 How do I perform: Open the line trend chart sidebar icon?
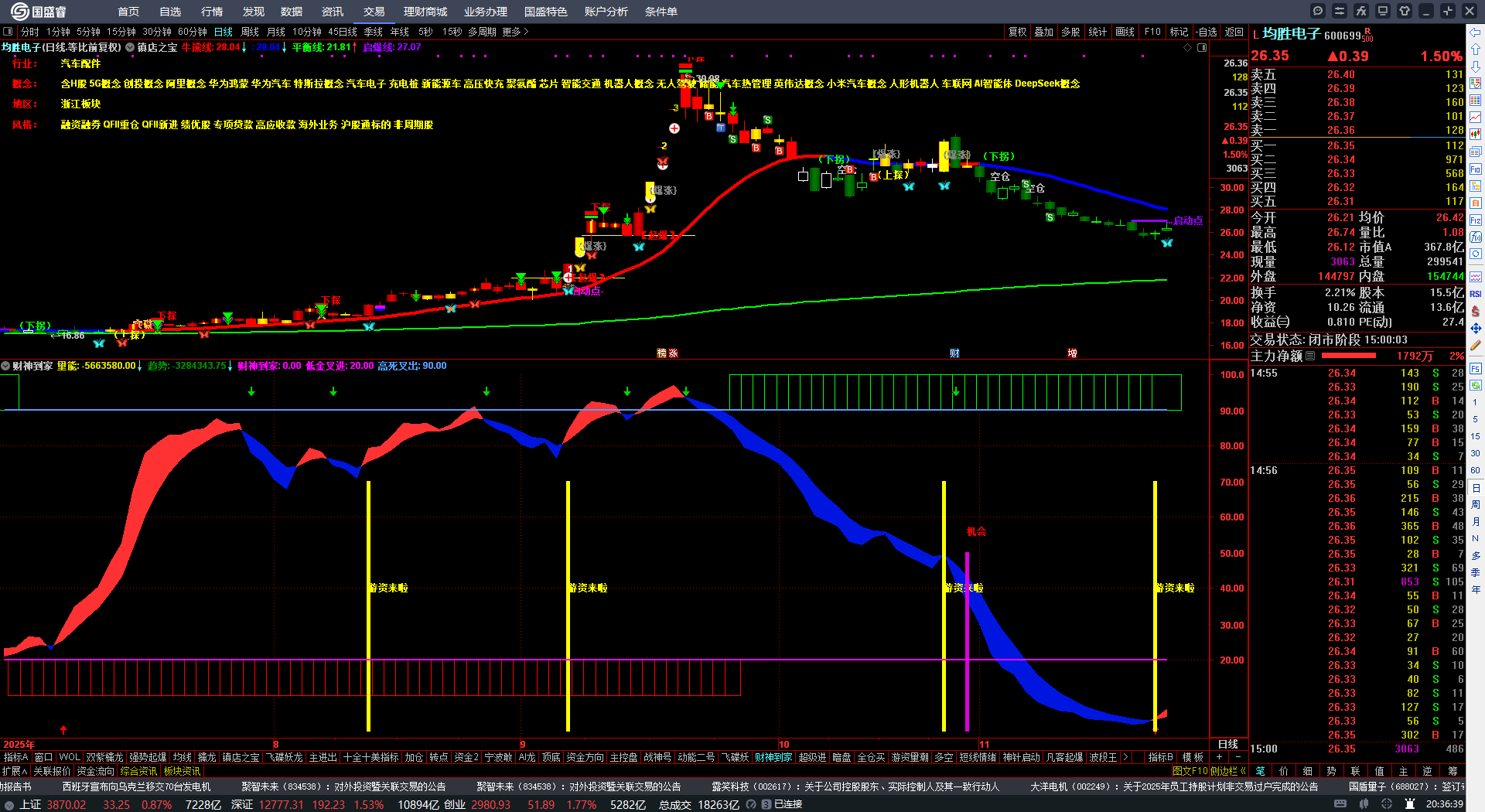coord(1476,117)
